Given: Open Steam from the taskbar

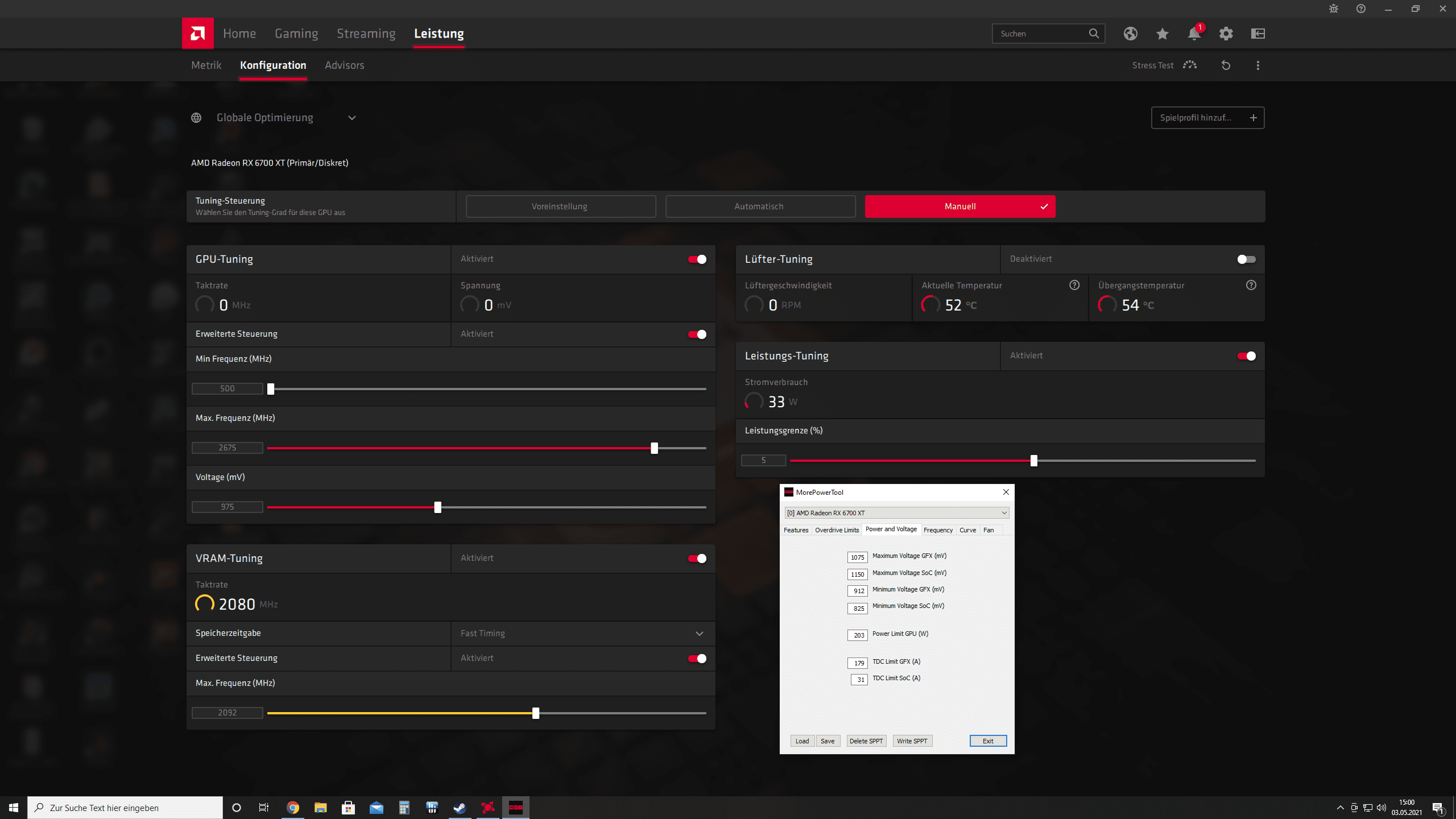Looking at the screenshot, I should [x=460, y=808].
